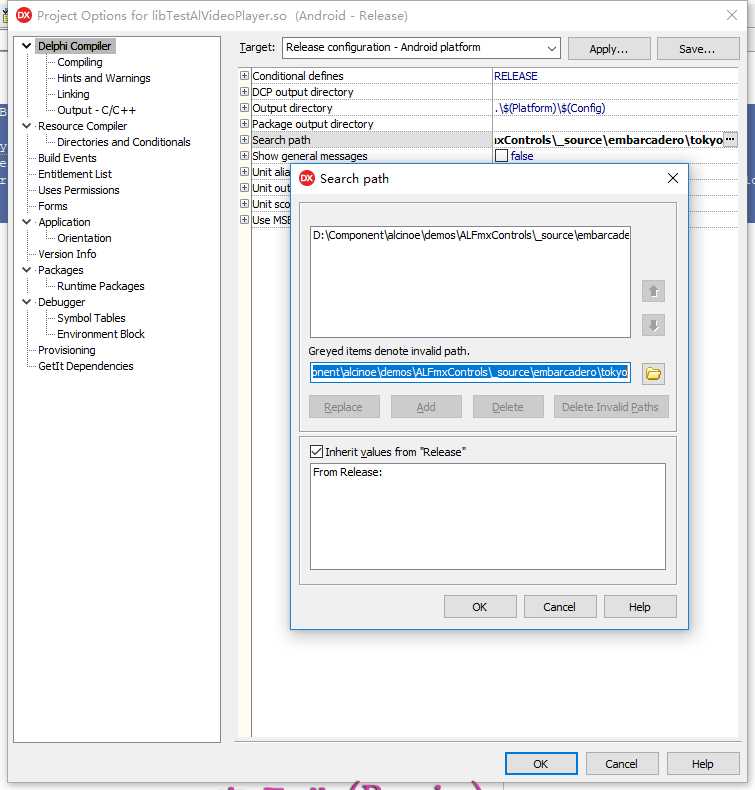Open the Target configuration dropdown
Image resolution: width=755 pixels, height=790 pixels.
(552, 48)
